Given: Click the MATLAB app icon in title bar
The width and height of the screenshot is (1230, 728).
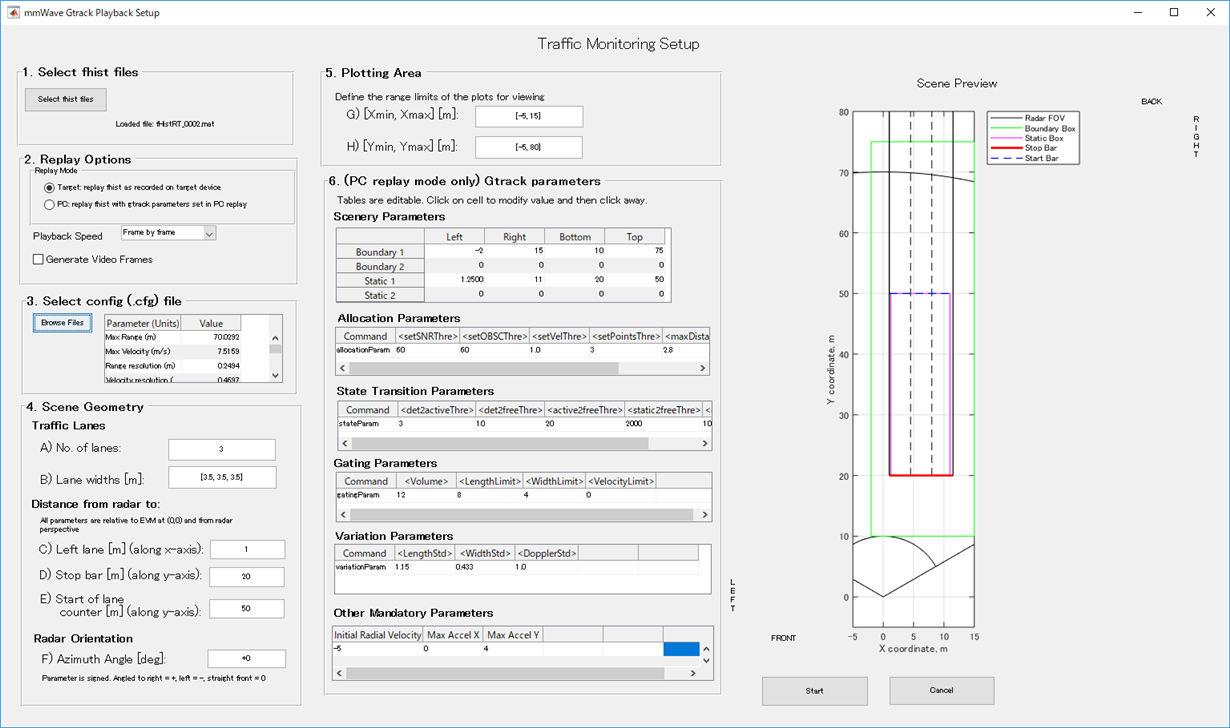Looking at the screenshot, I should click(12, 12).
